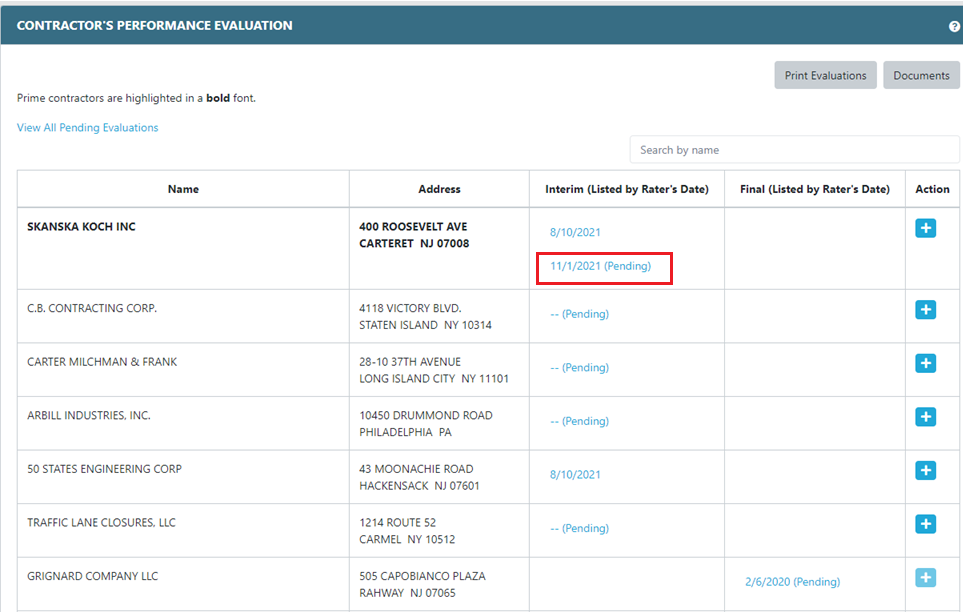
Task: Click Interim (Listed by Rater's Date) header
Action: 626,189
